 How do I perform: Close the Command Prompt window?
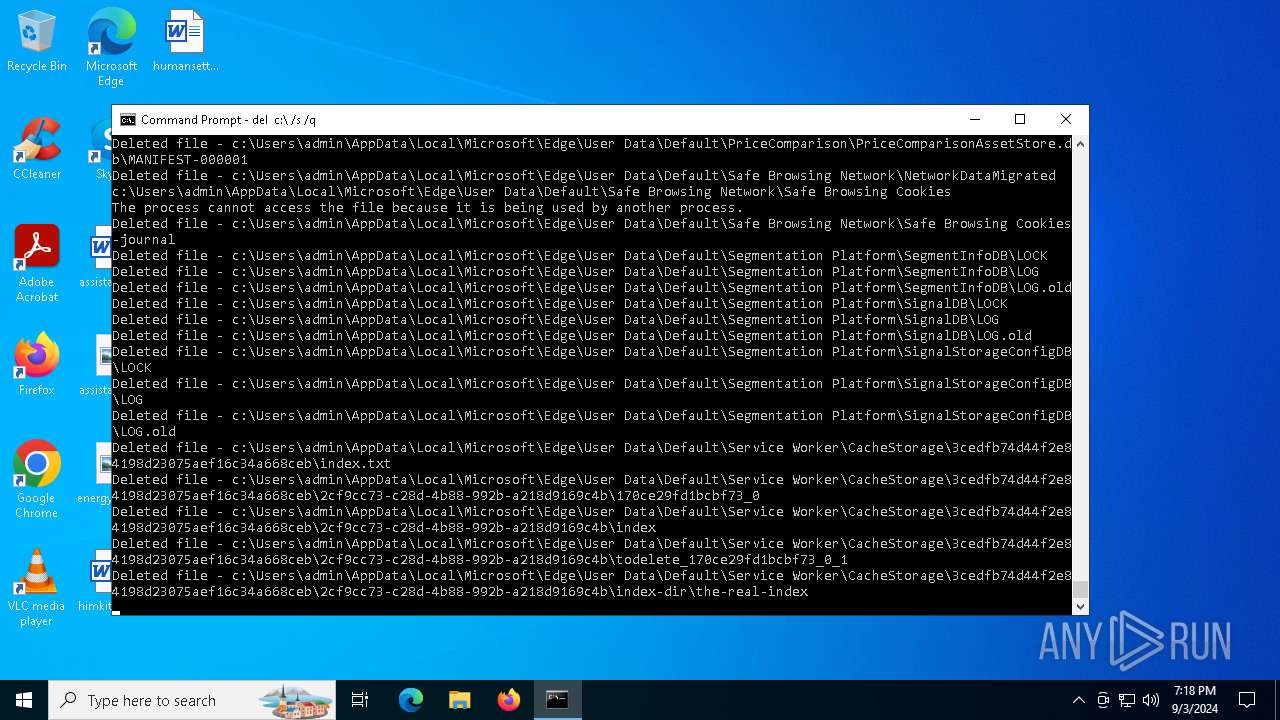[x=1066, y=120]
